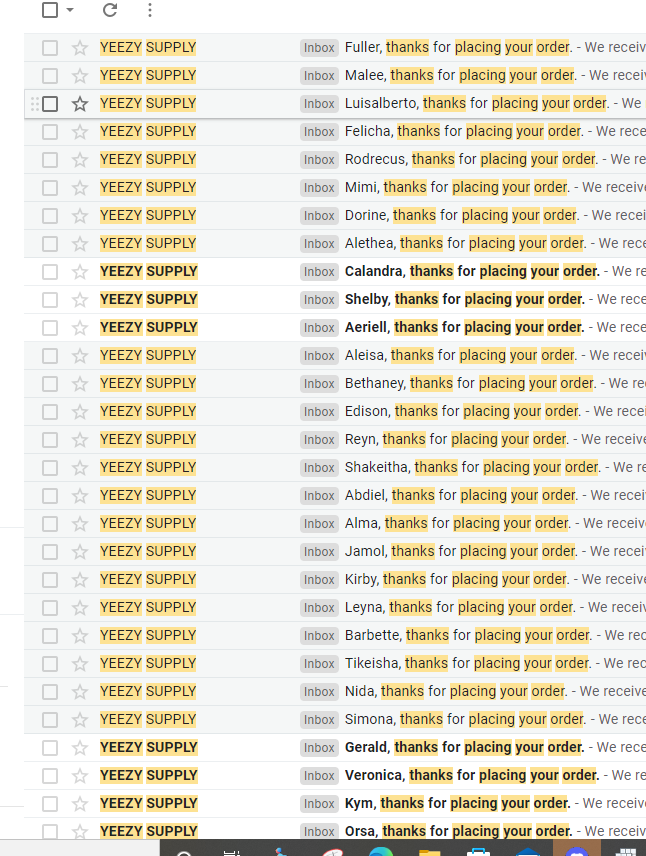The image size is (646, 856).
Task: Open 'Gerald, thanks for placing your order' email
Action: click(x=464, y=747)
